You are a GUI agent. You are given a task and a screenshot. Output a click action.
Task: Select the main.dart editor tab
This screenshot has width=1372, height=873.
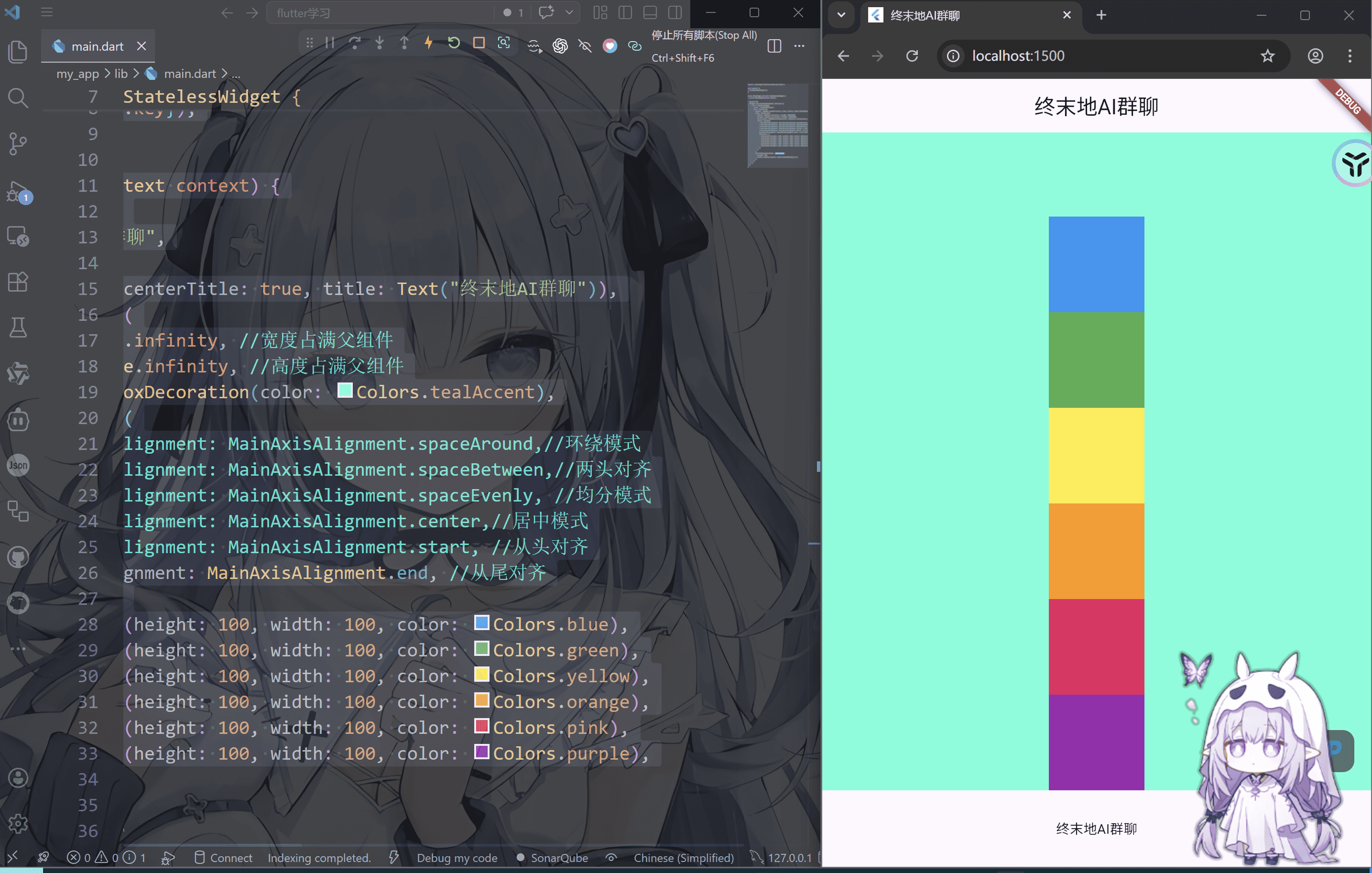[x=98, y=46]
